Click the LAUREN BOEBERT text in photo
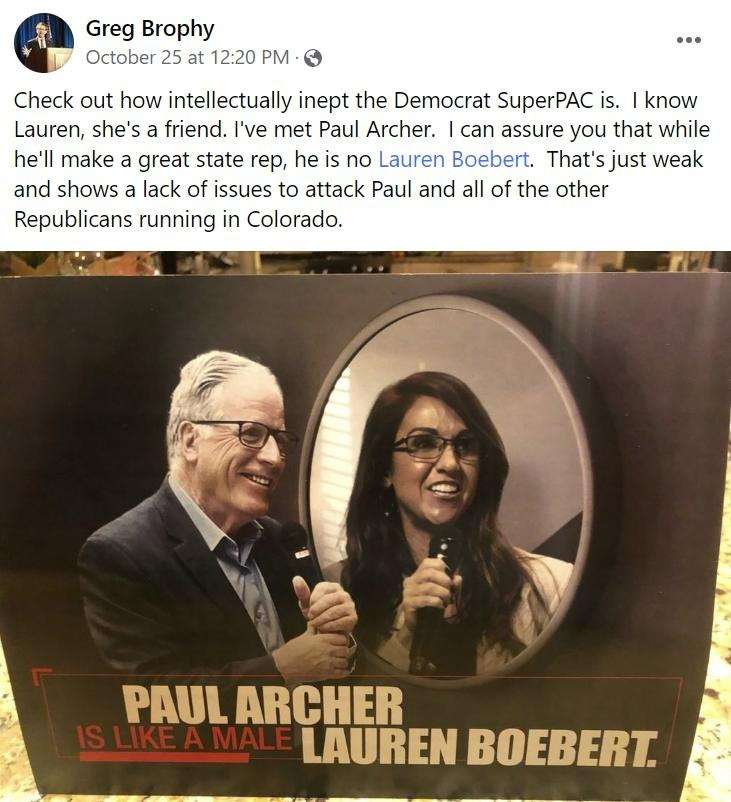This screenshot has height=802, width=731. 478,747
